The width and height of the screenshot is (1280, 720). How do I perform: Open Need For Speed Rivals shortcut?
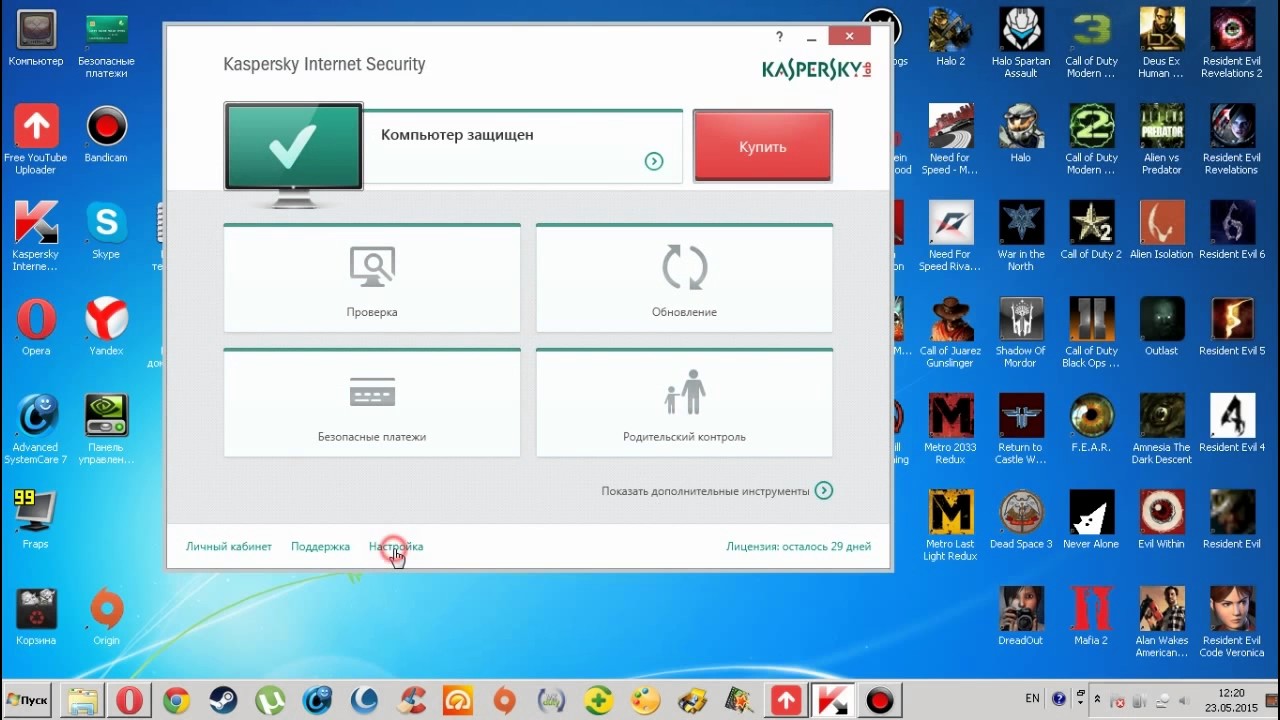(951, 236)
